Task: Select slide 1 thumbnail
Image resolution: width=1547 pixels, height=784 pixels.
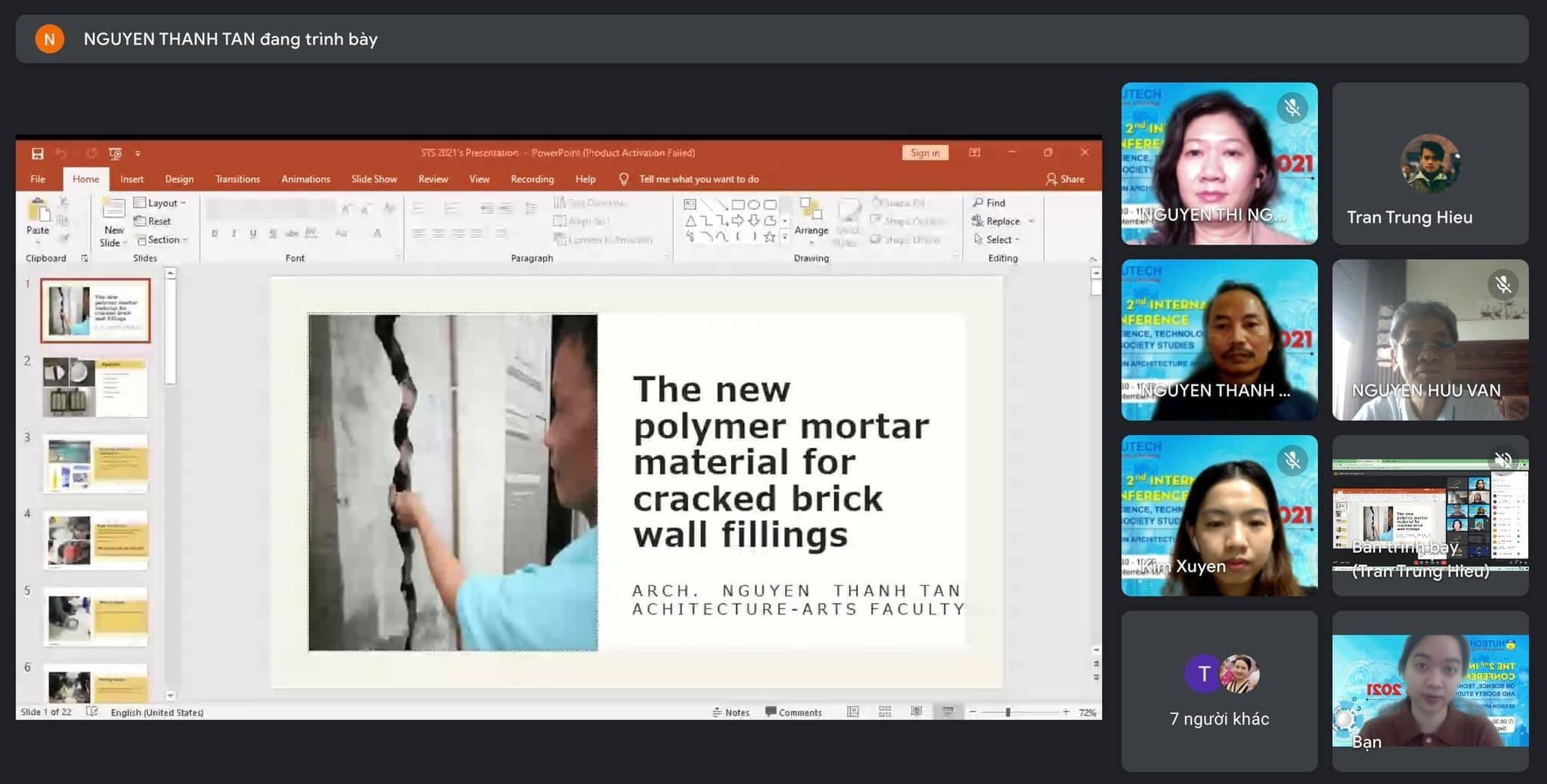Action: tap(95, 310)
